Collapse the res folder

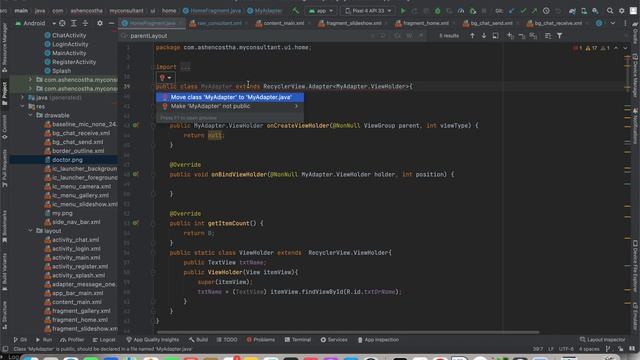pyautogui.click(x=22, y=107)
